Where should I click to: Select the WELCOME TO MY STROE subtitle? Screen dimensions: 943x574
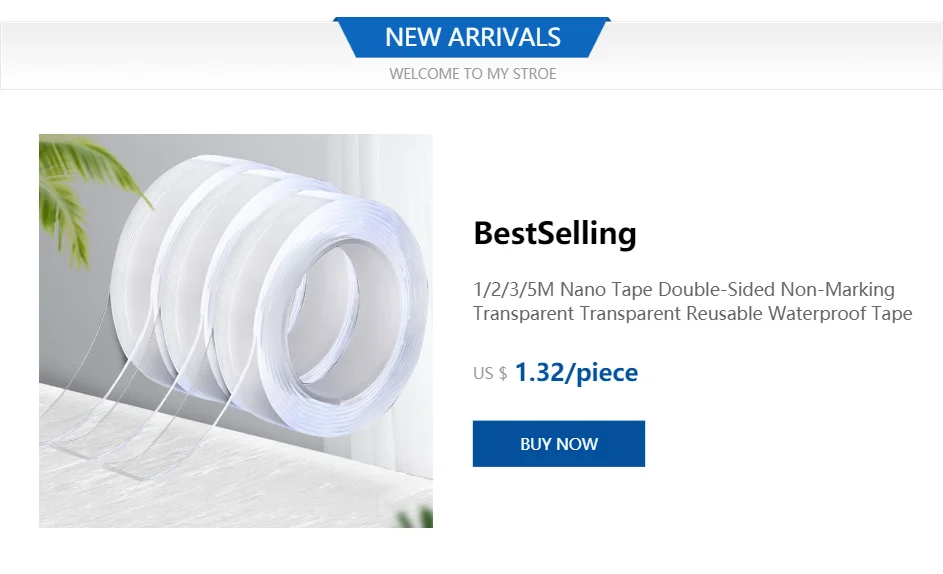click(473, 74)
